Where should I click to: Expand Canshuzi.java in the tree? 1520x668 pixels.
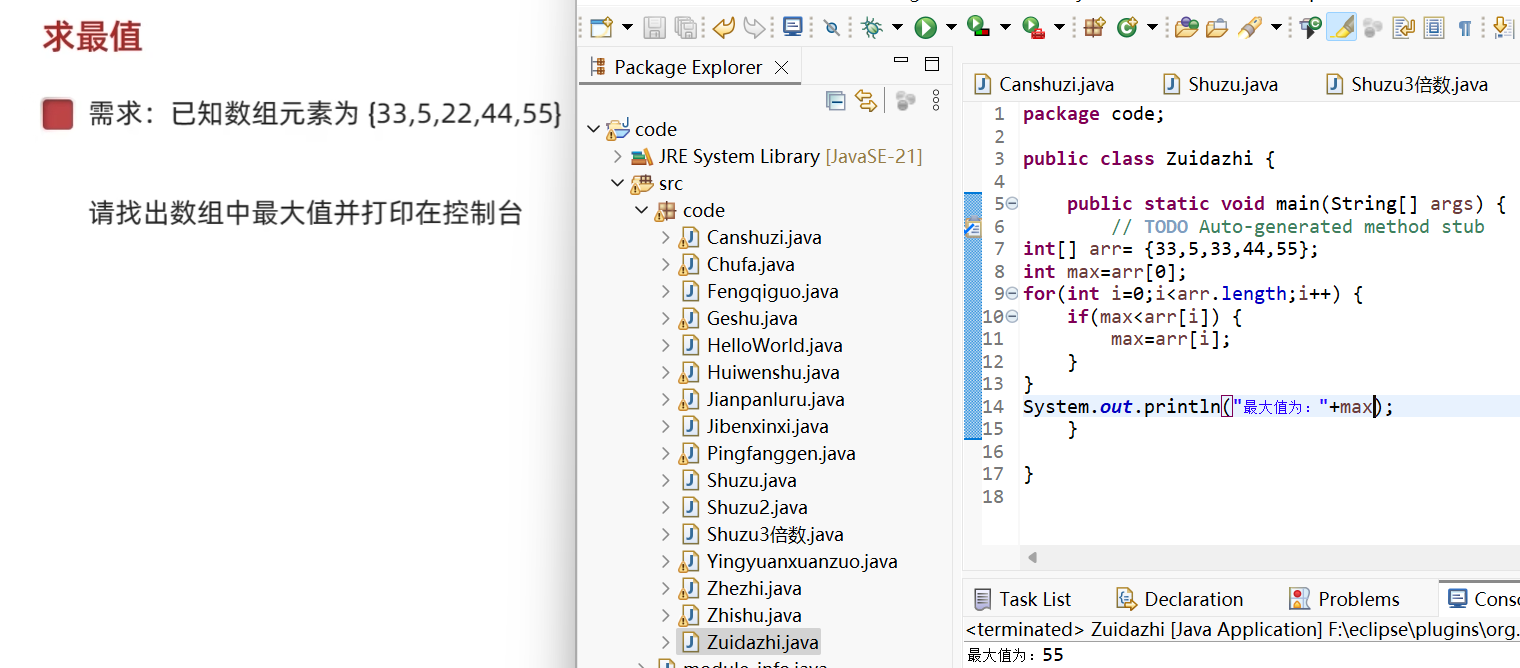(666, 237)
